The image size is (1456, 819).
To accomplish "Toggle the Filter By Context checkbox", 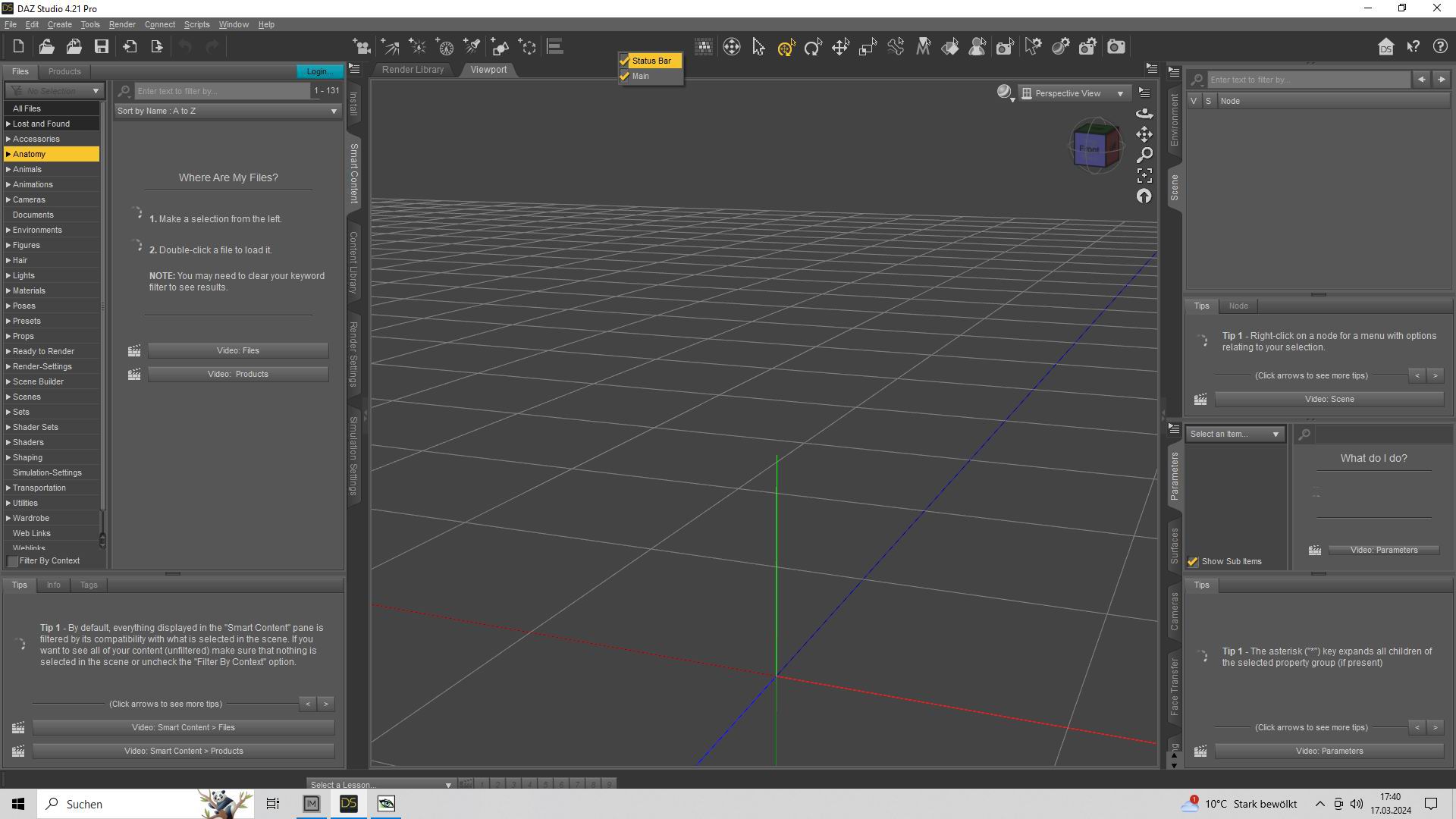I will click(x=13, y=561).
